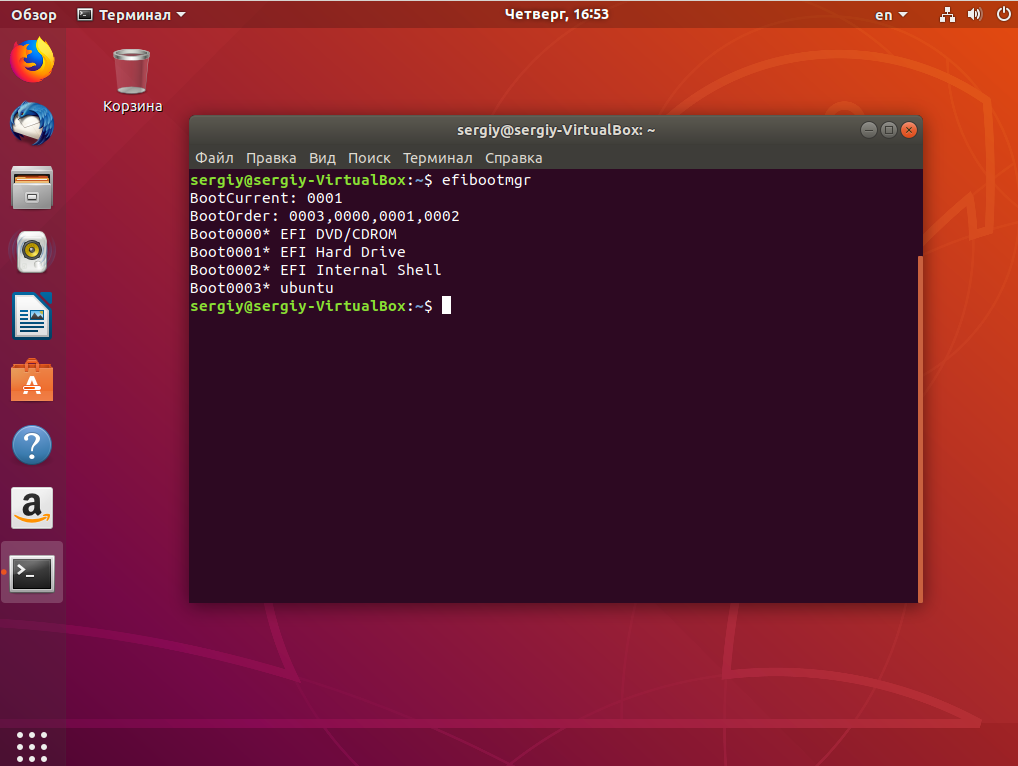The image size is (1018, 766).
Task: Select the Terminal icon in dock
Action: point(32,573)
